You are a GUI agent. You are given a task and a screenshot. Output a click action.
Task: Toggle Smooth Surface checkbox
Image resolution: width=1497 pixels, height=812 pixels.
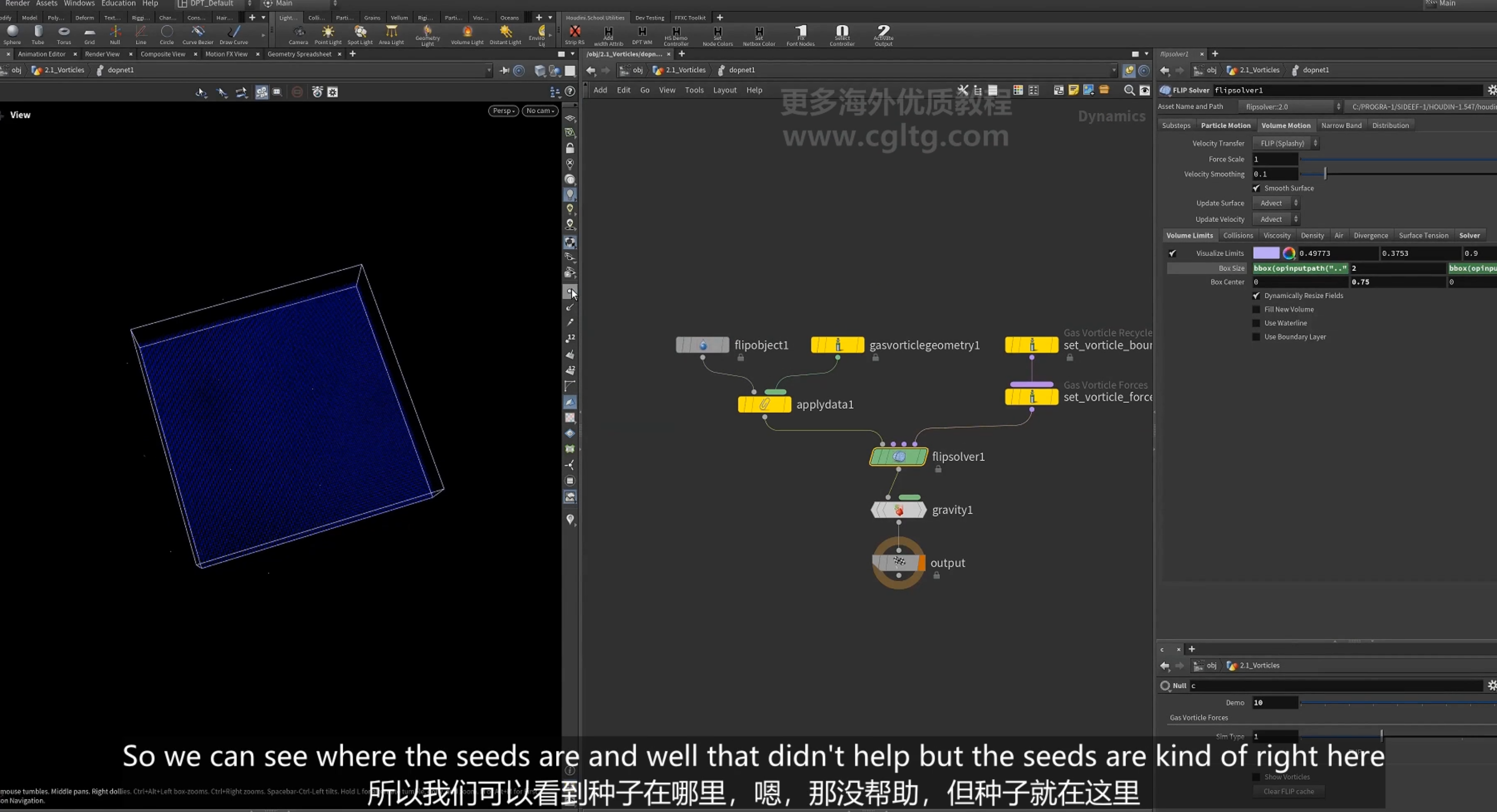1256,188
